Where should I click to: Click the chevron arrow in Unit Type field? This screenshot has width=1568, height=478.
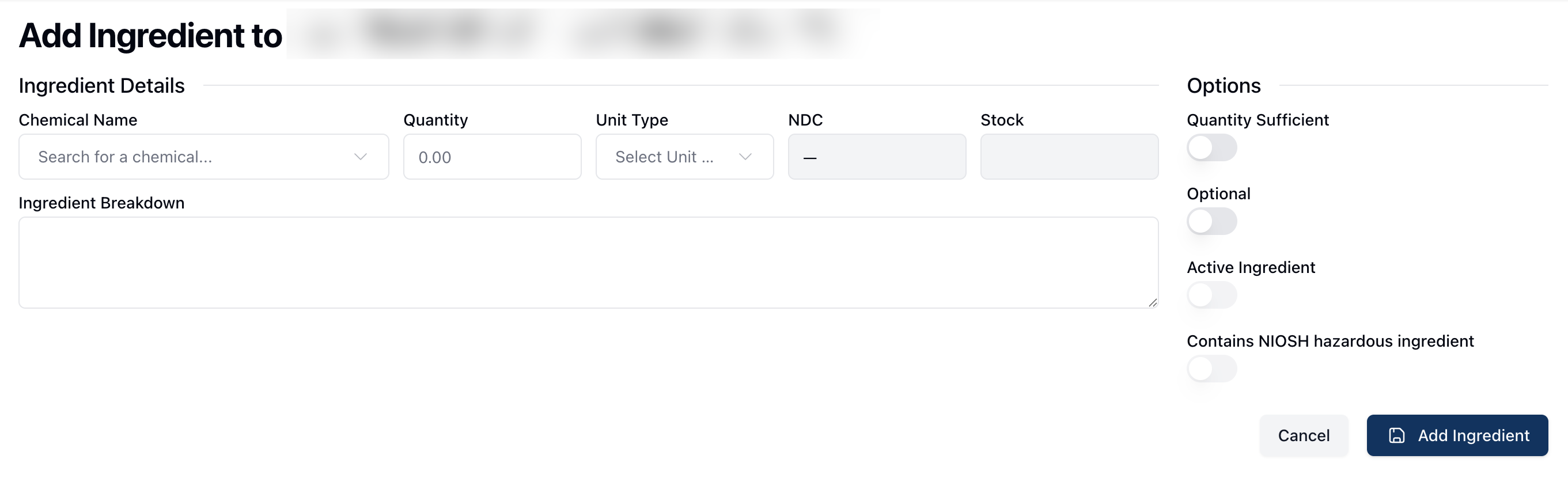coord(745,157)
